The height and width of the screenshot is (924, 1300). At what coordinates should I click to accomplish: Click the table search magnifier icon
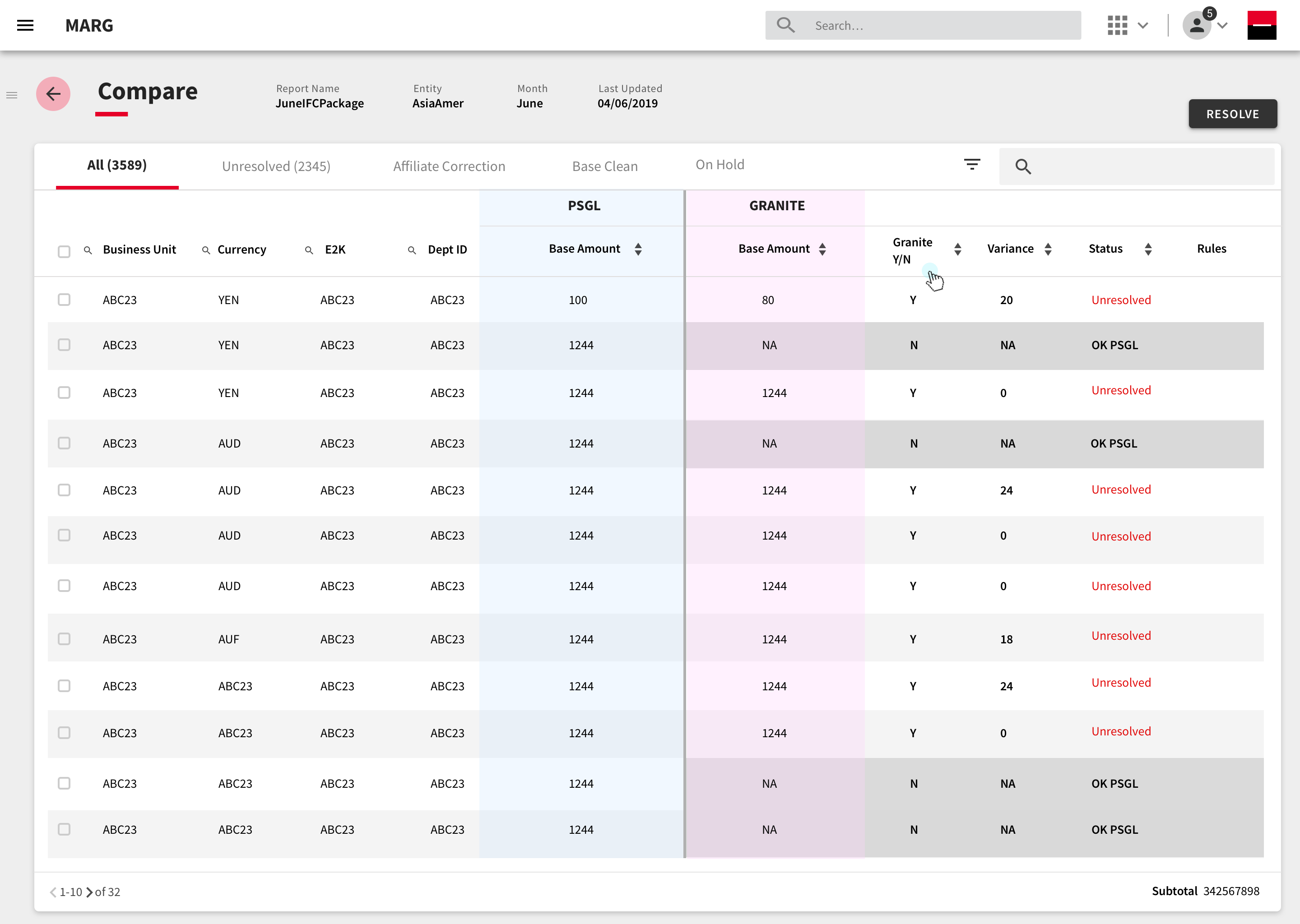[1023, 166]
